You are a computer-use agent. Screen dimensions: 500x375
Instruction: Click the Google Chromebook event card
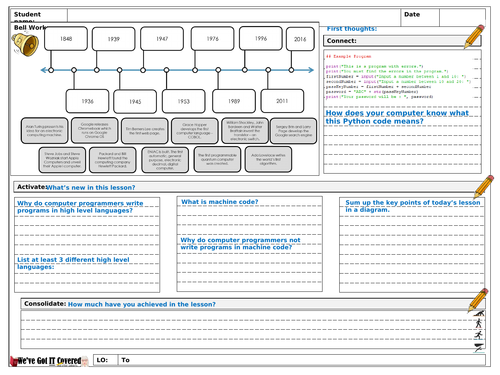tap(95, 130)
